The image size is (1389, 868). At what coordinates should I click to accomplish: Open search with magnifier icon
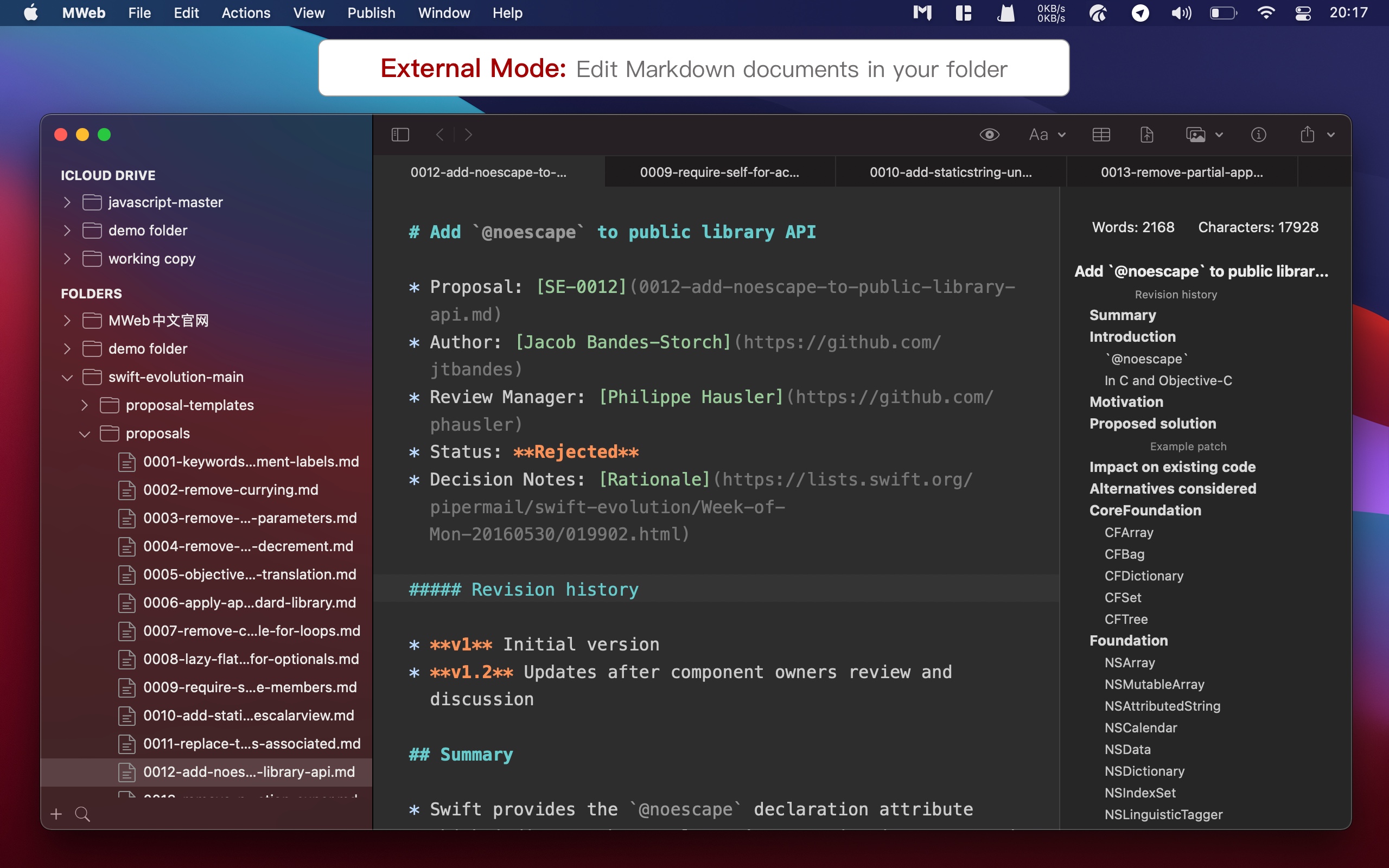[82, 814]
